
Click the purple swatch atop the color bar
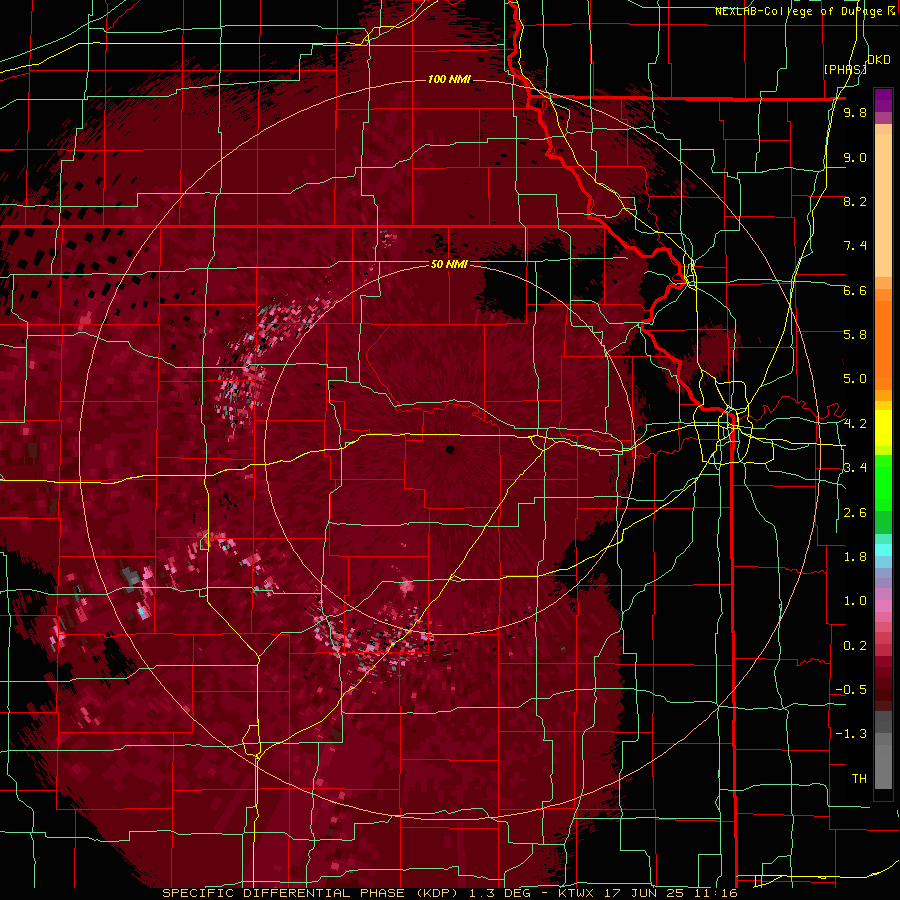coord(883,100)
